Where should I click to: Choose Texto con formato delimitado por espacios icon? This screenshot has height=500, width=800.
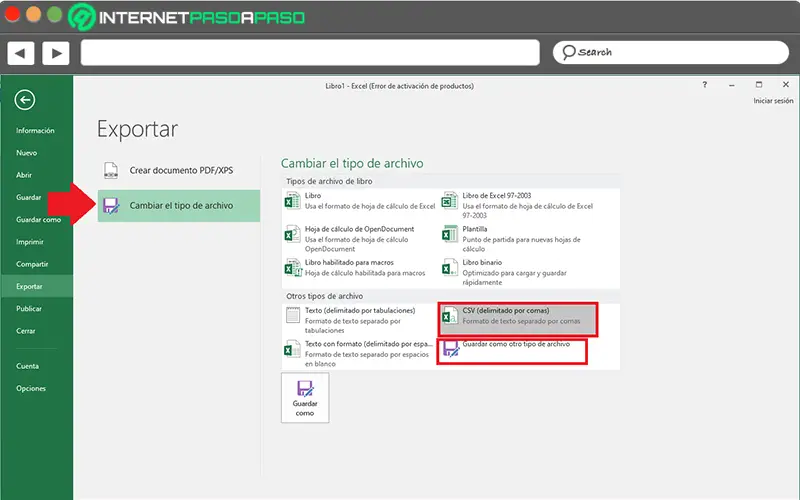[x=292, y=349]
